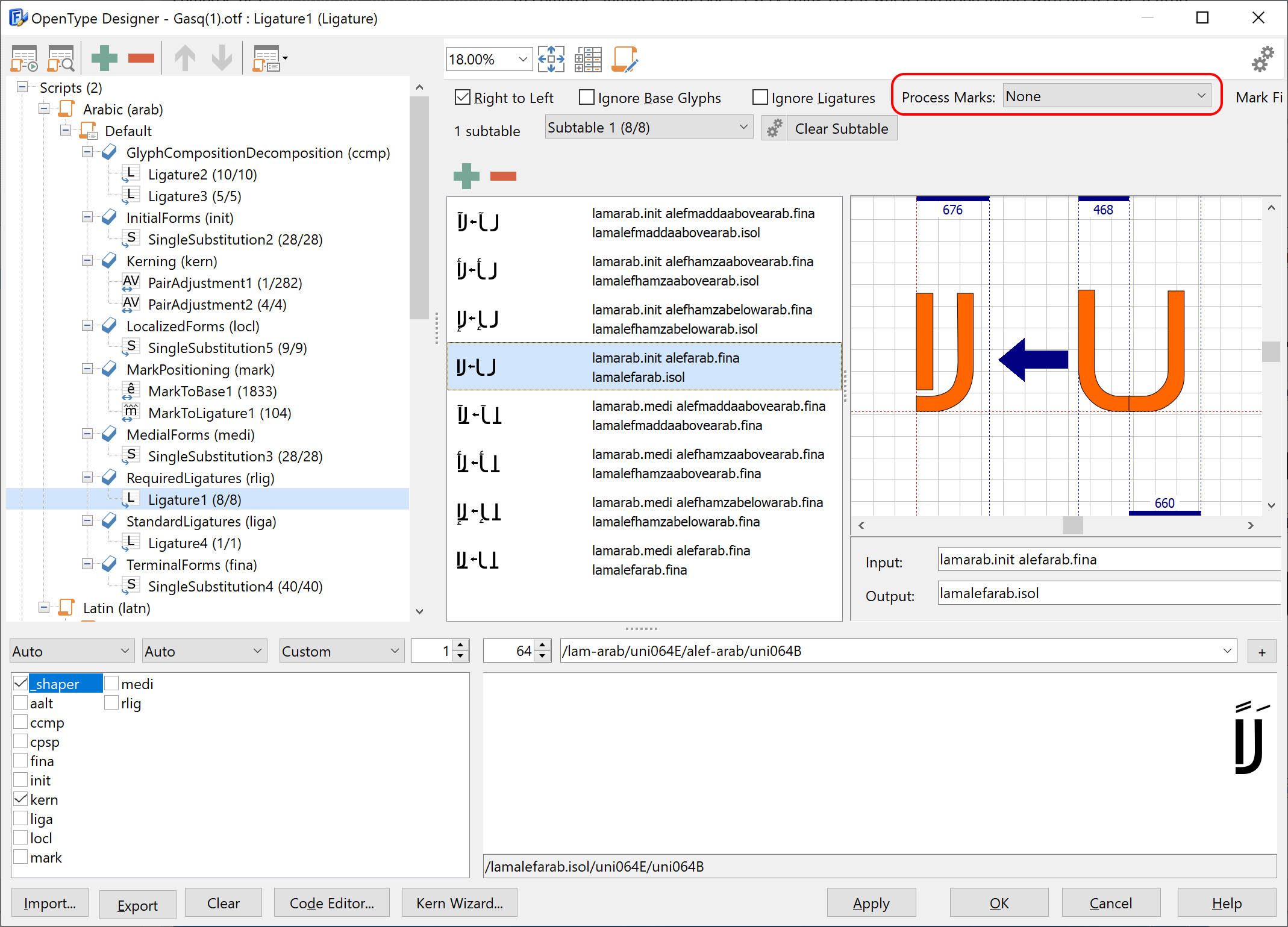Open the table view options icon with dropdown arrow
1288x927 pixels.
270,58
